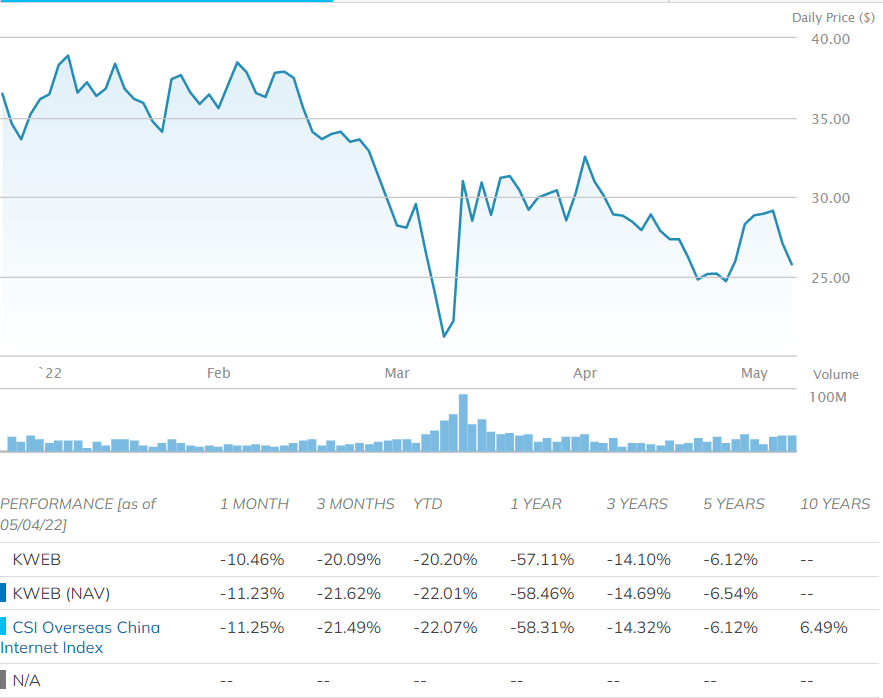Click the tallest volume bar in March

pyautogui.click(x=463, y=423)
